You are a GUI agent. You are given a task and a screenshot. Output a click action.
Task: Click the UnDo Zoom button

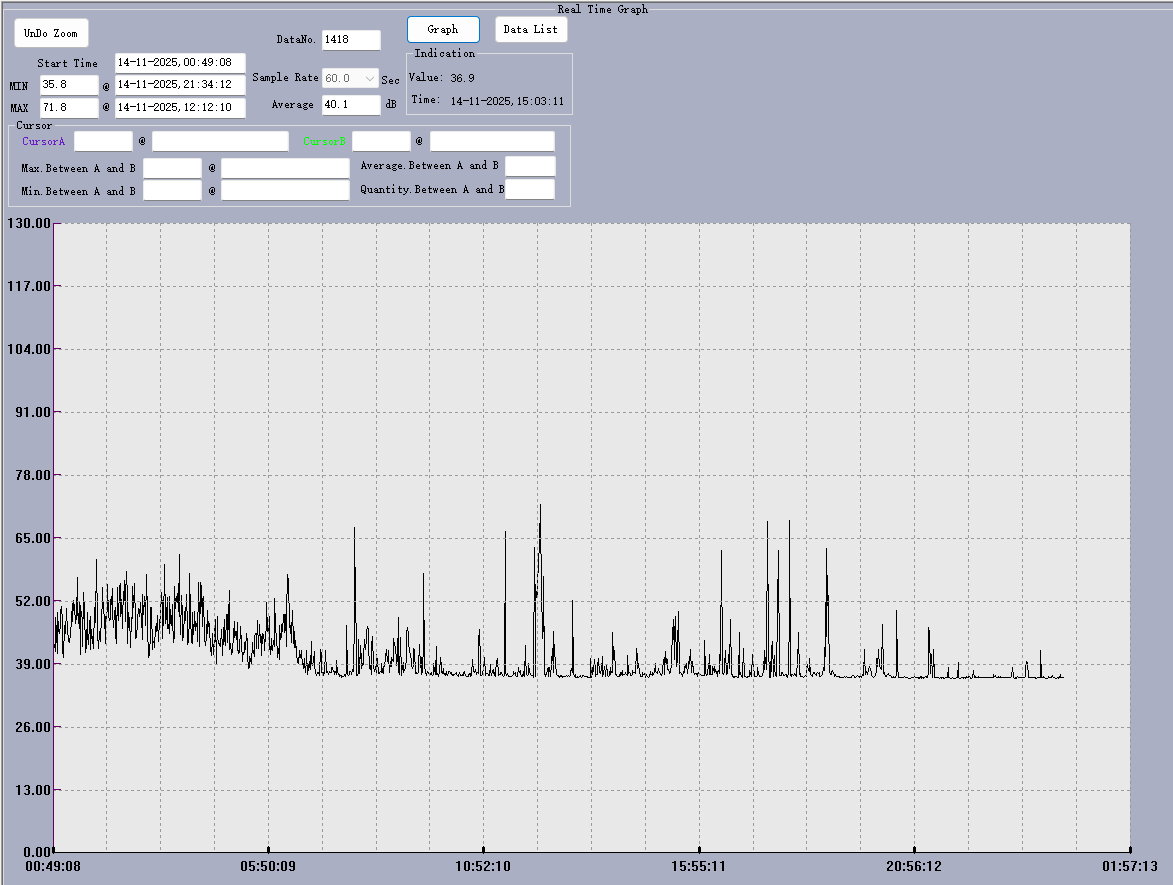tap(51, 33)
